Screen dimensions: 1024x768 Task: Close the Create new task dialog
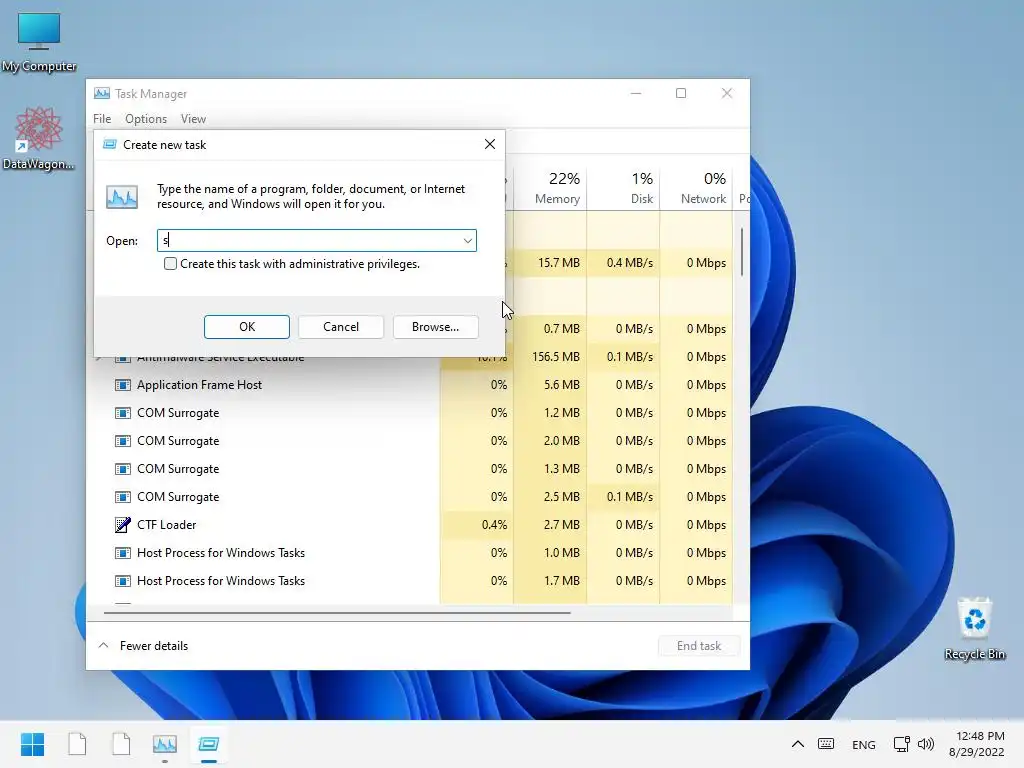point(490,144)
